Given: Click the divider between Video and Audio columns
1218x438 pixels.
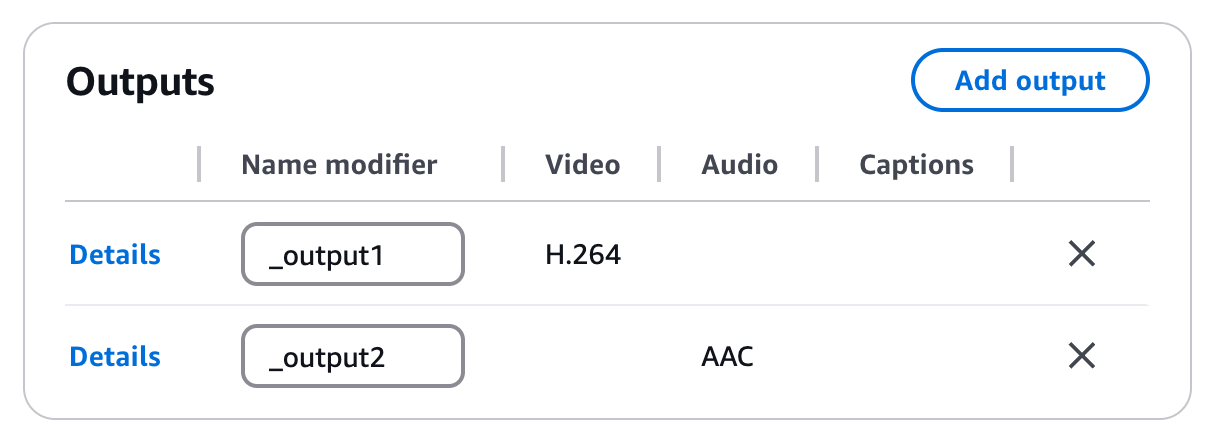Looking at the screenshot, I should [x=659, y=165].
